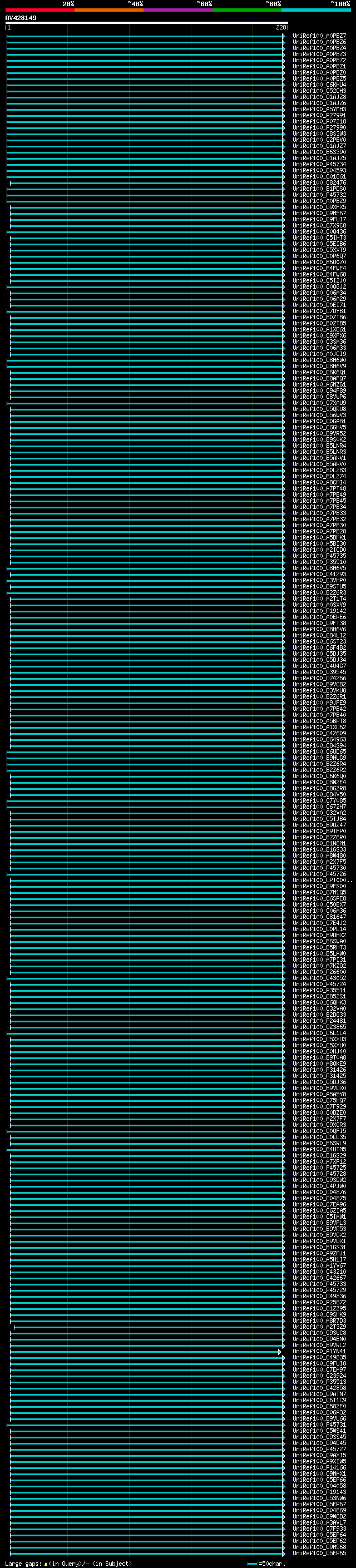Select hit label UniRef100_C7E4J2
The height and width of the screenshot is (1568, 356).
tap(319, 922)
